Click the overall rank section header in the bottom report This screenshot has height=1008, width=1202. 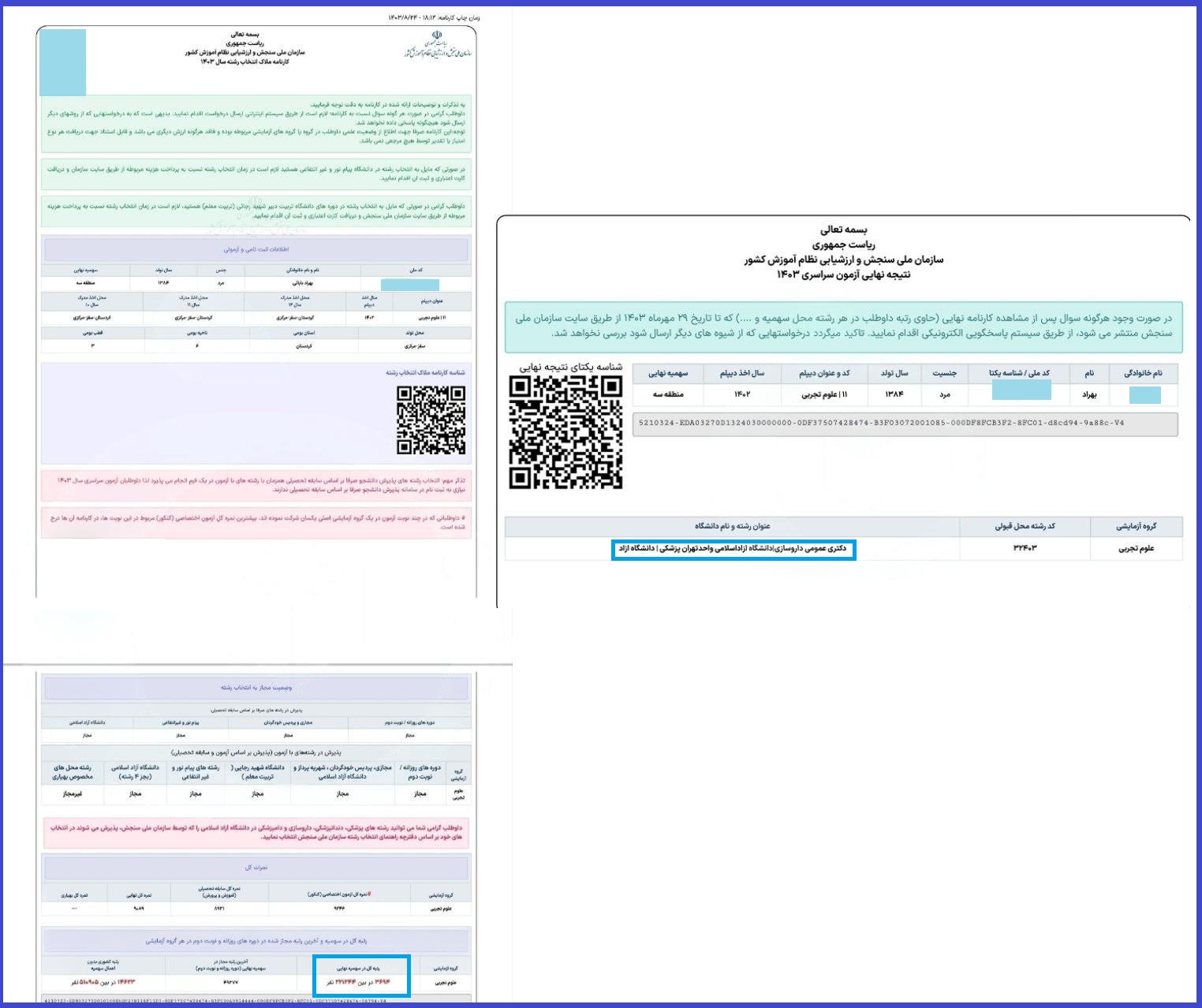(256, 940)
